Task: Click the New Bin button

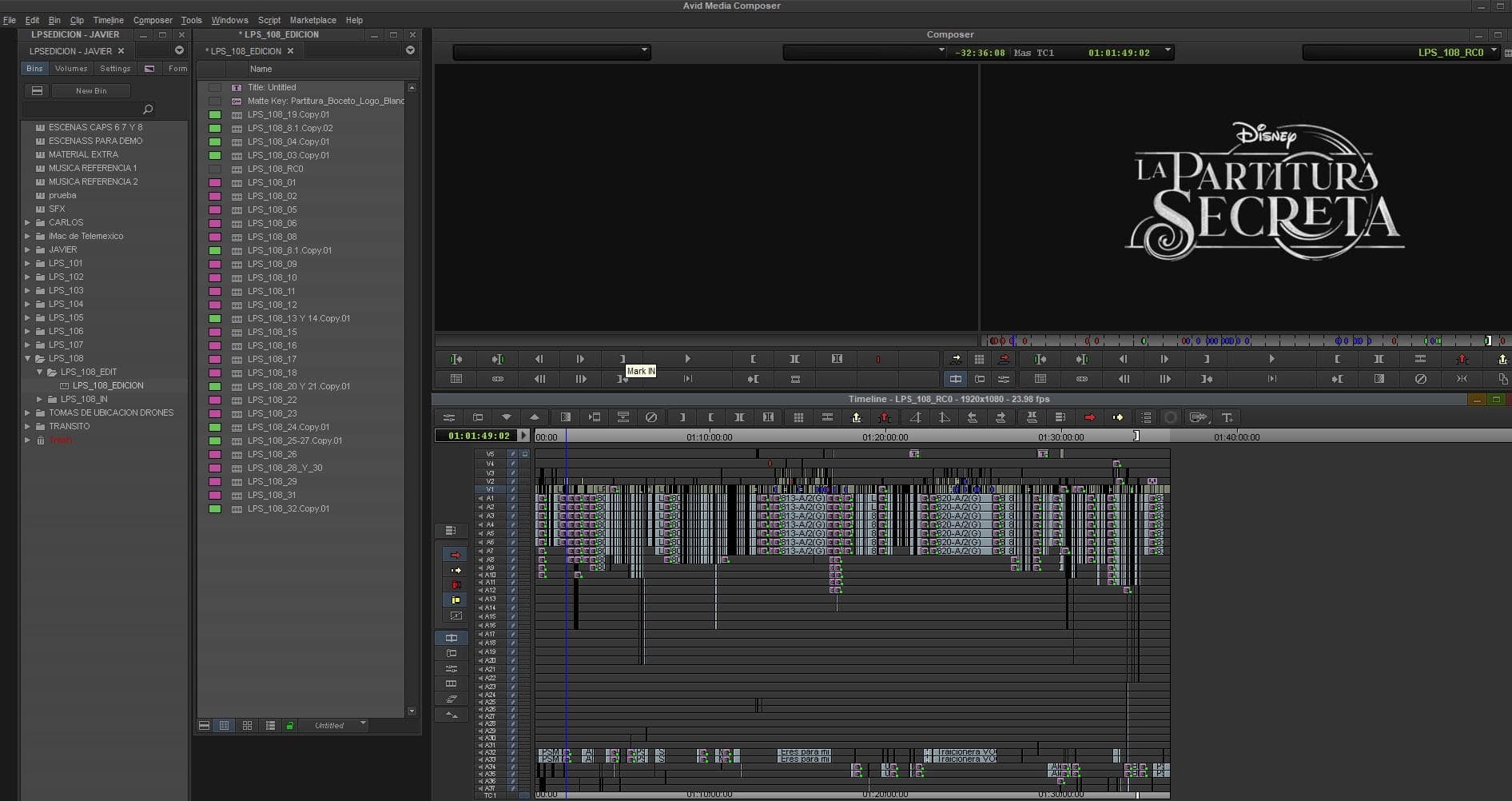Action: pos(91,91)
